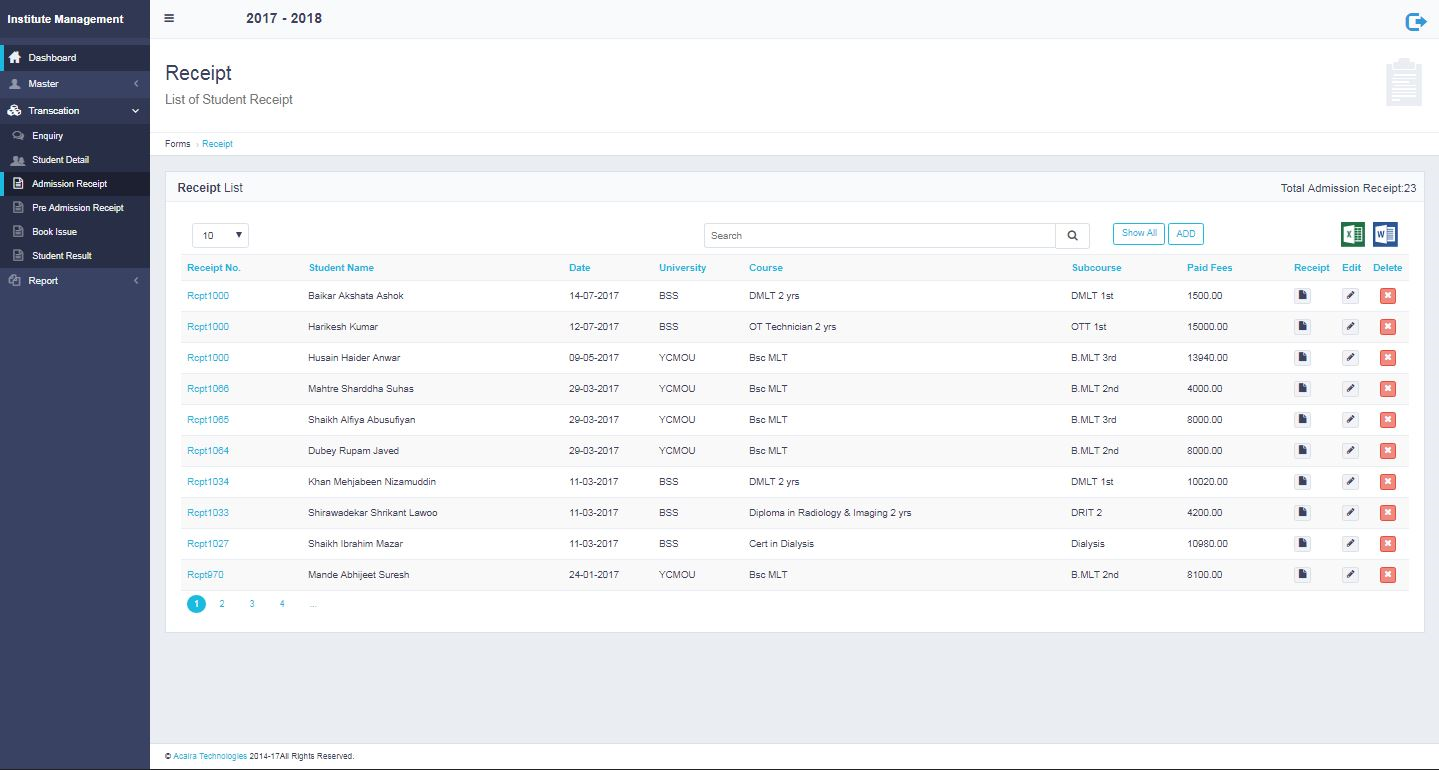The height and width of the screenshot is (770, 1439).
Task: Click the Show All button
Action: coord(1139,234)
